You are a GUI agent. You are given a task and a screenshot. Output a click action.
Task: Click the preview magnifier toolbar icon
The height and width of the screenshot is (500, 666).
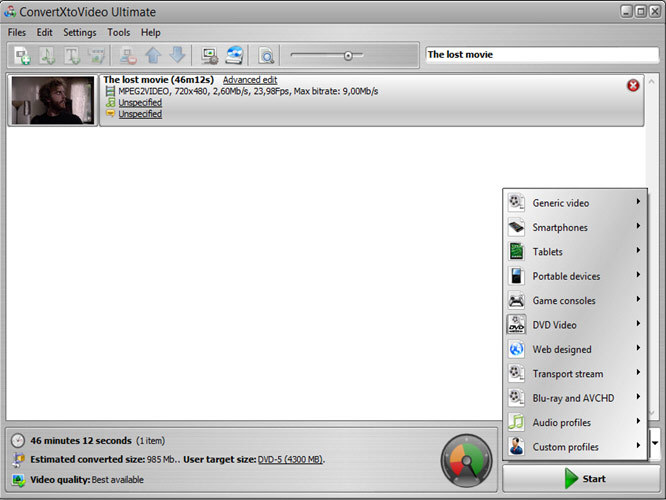pos(266,55)
